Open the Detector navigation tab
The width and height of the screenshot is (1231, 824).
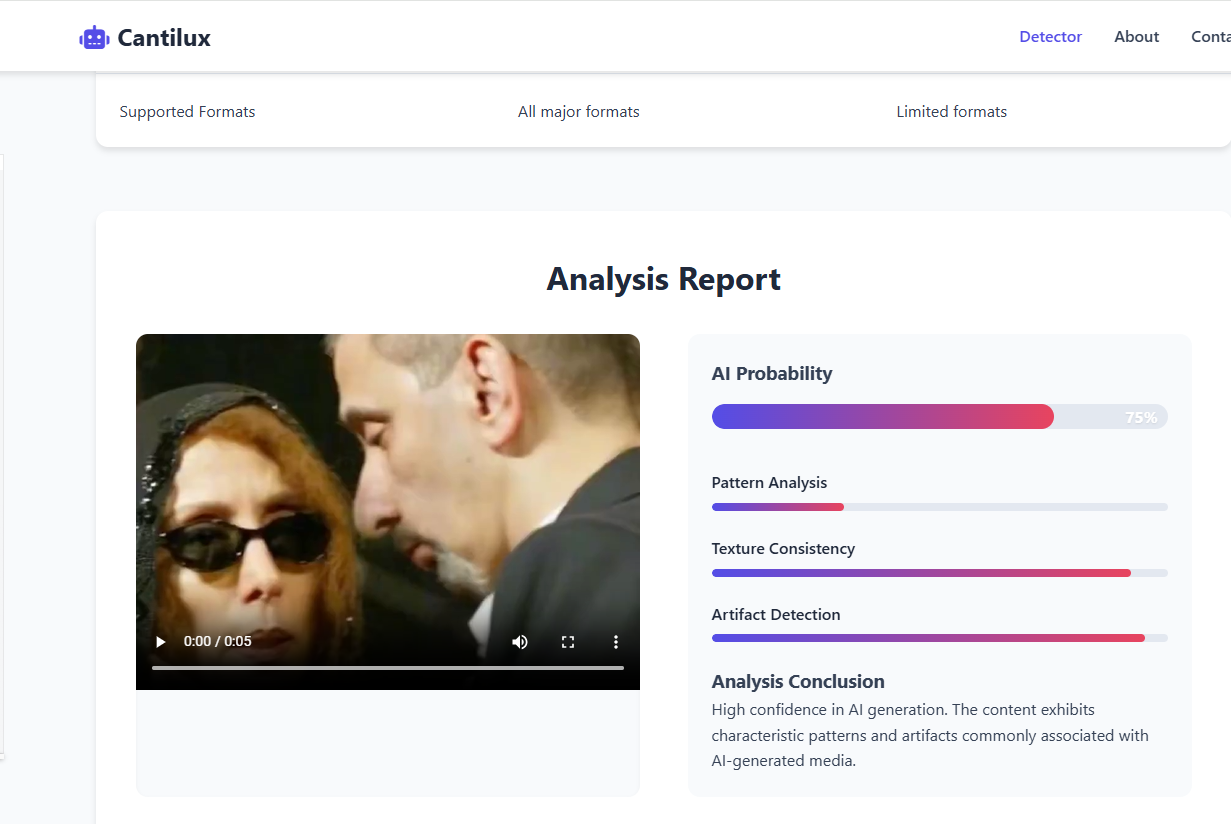tap(1050, 37)
